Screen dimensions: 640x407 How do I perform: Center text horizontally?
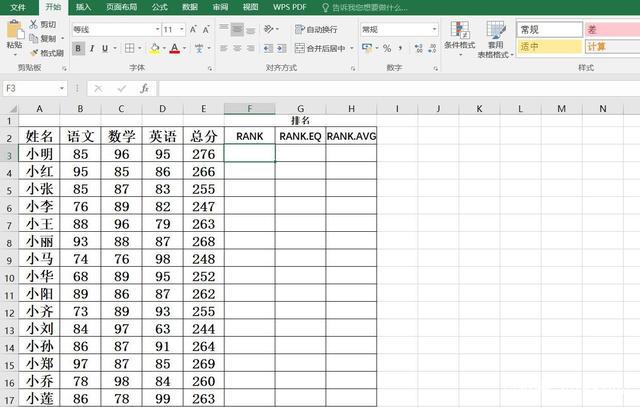[x=237, y=48]
